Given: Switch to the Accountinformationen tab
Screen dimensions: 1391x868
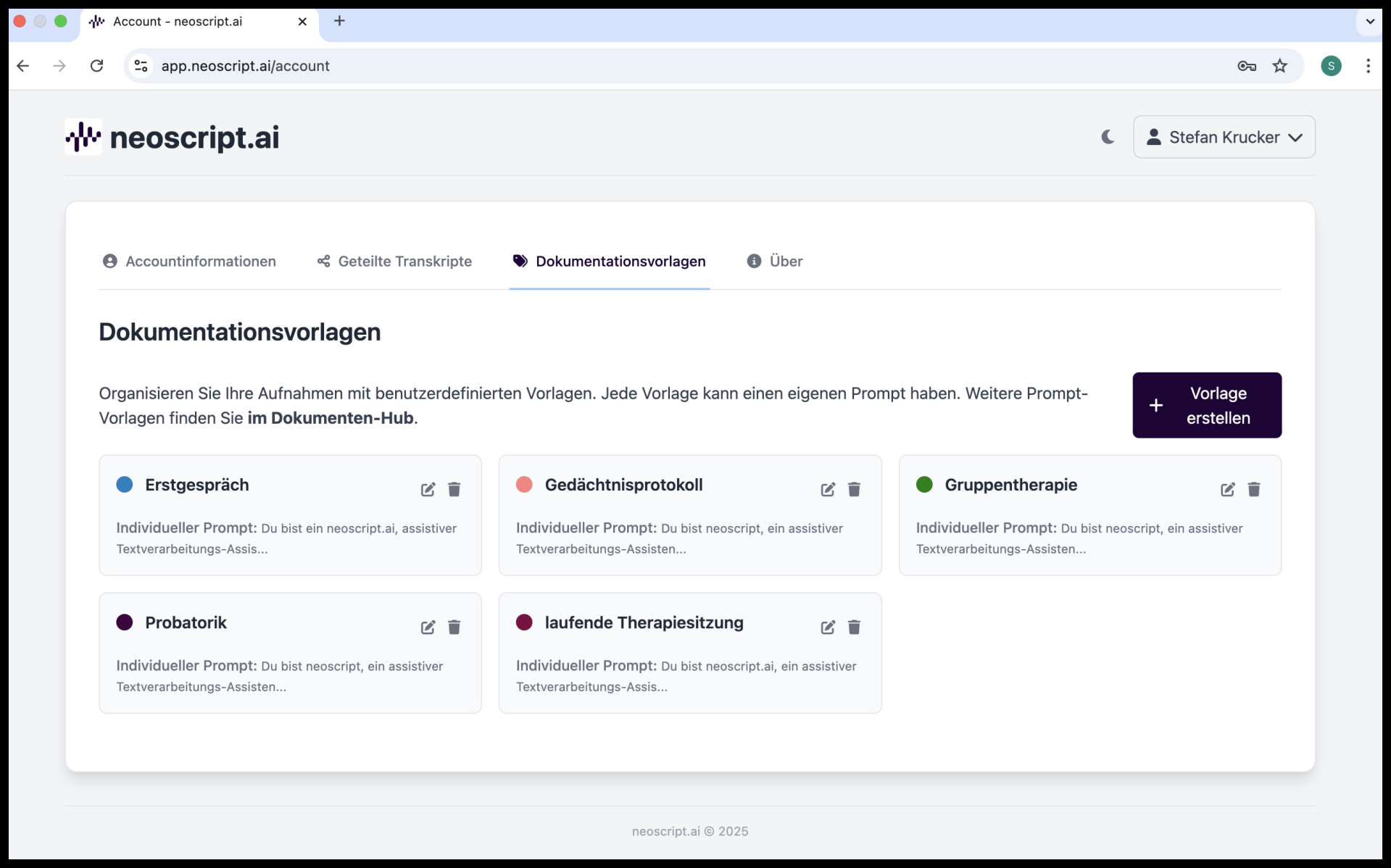Looking at the screenshot, I should pyautogui.click(x=189, y=262).
